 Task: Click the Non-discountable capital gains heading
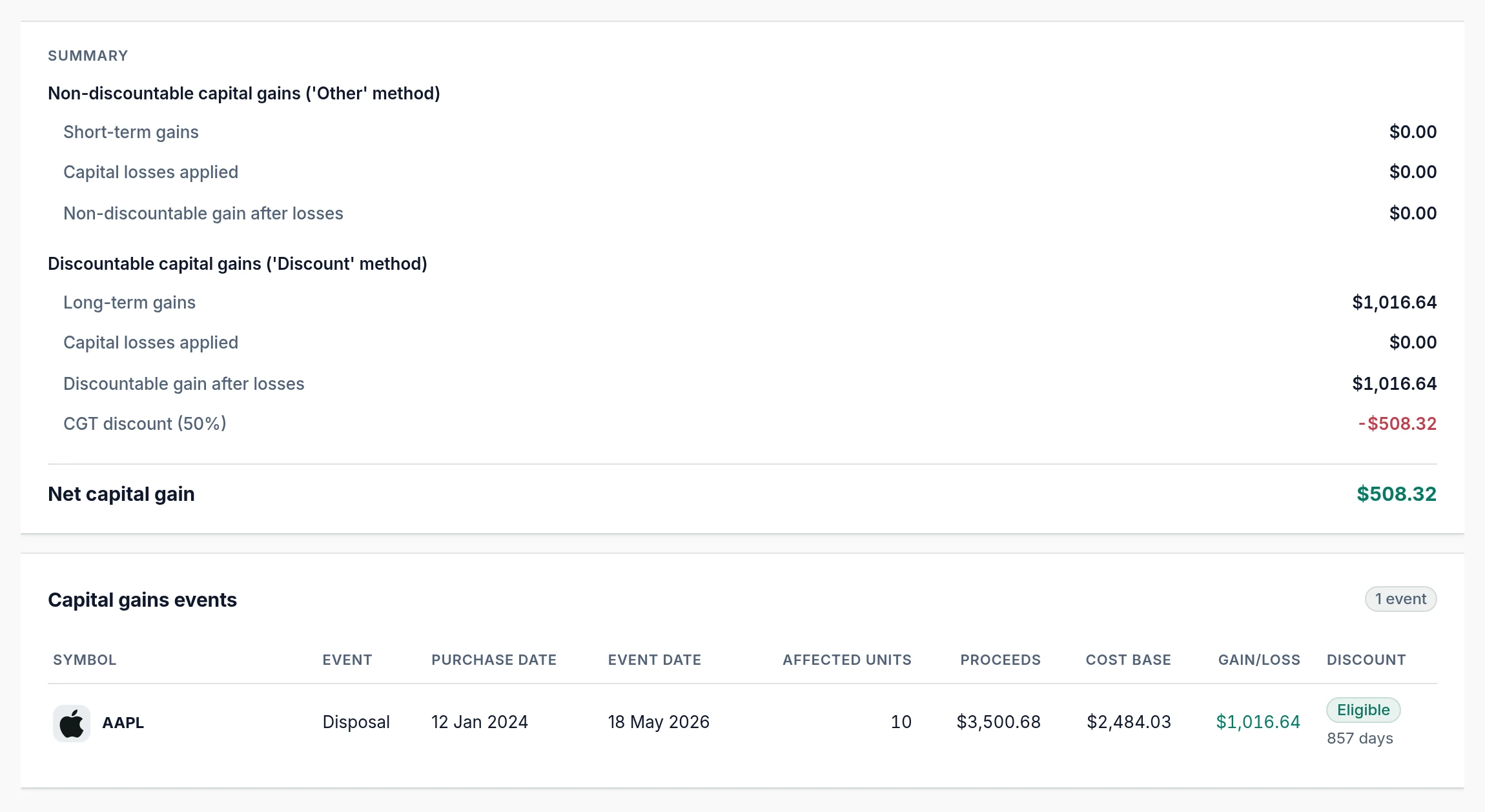244,94
